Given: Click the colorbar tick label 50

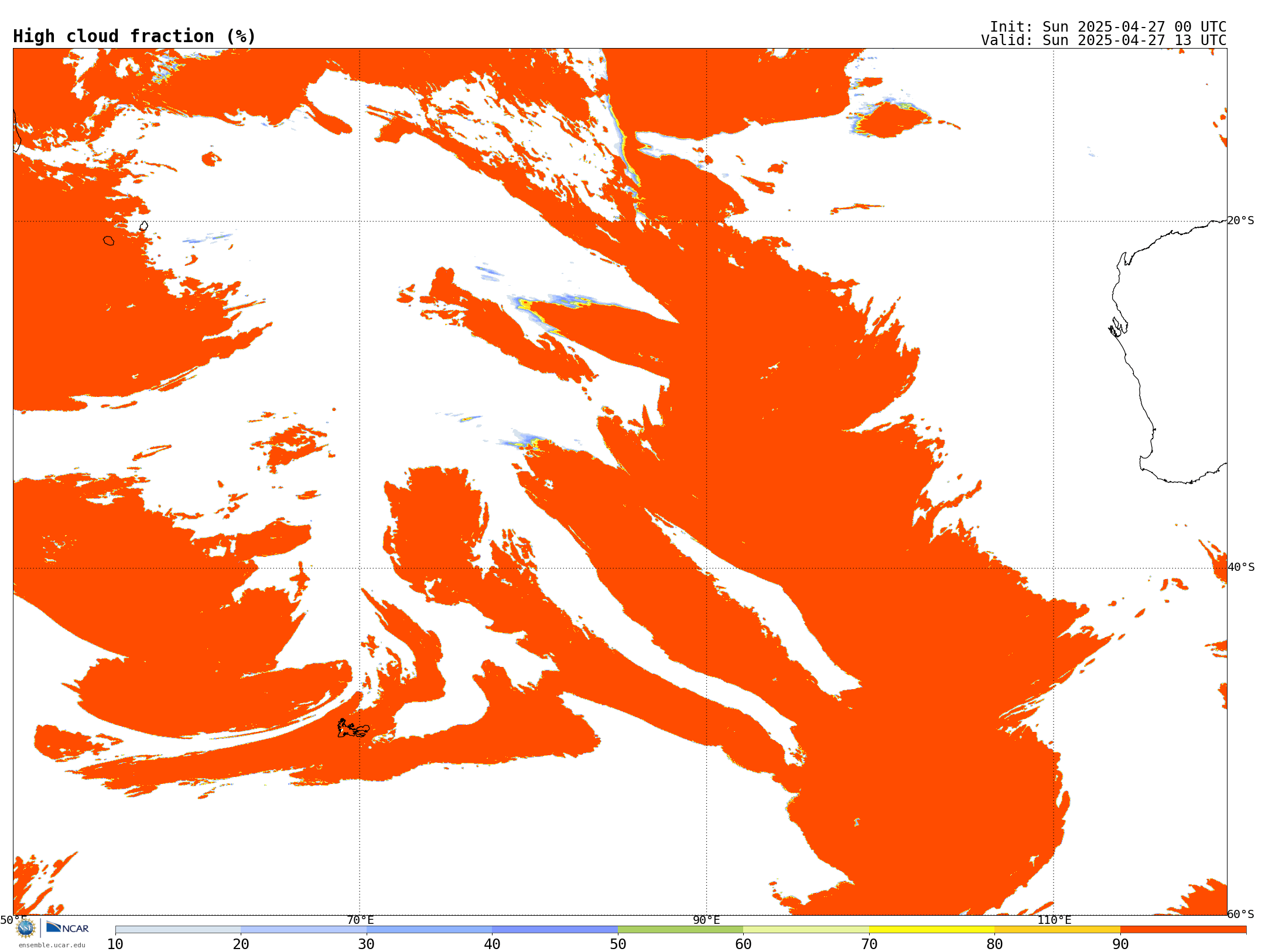Looking at the screenshot, I should (x=618, y=944).
